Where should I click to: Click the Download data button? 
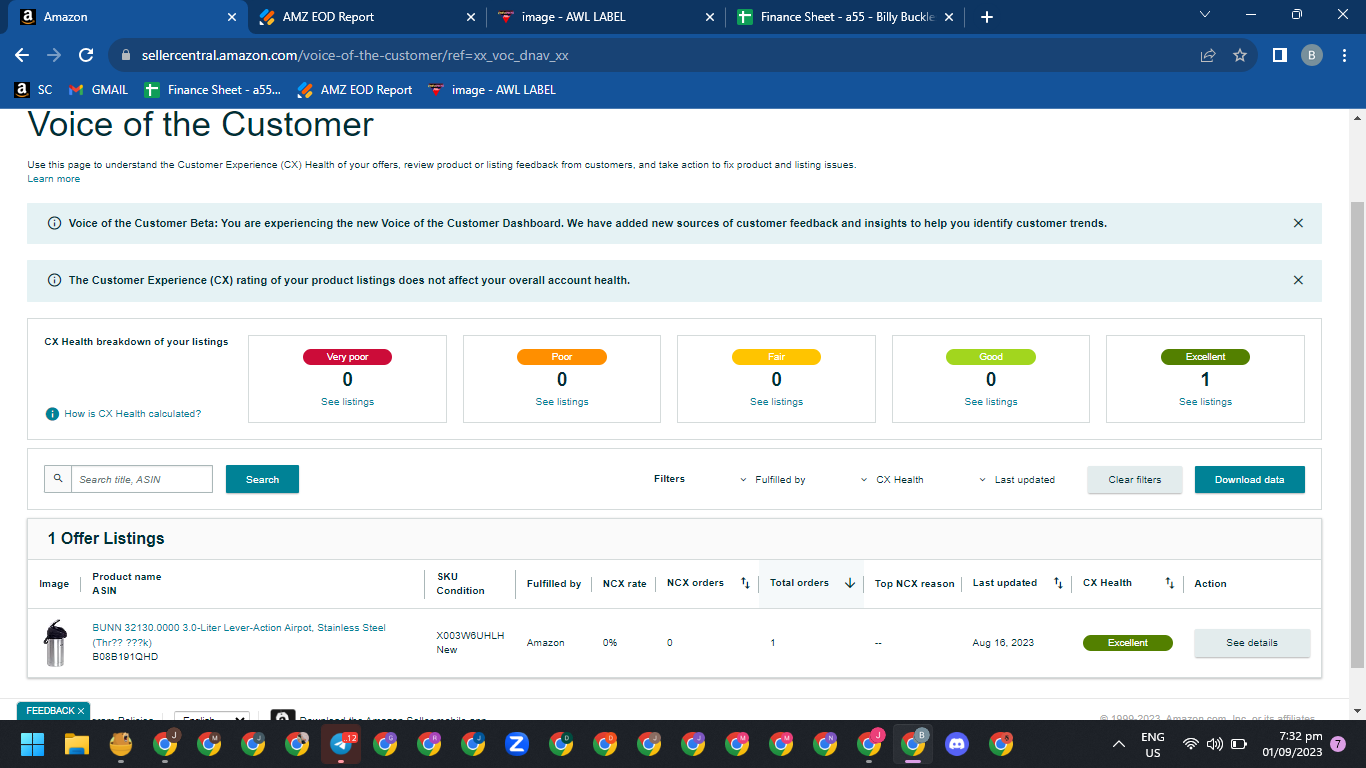pos(1250,479)
